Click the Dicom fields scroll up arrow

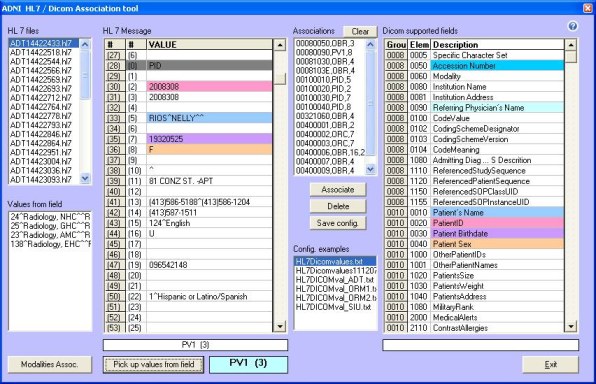571,45
